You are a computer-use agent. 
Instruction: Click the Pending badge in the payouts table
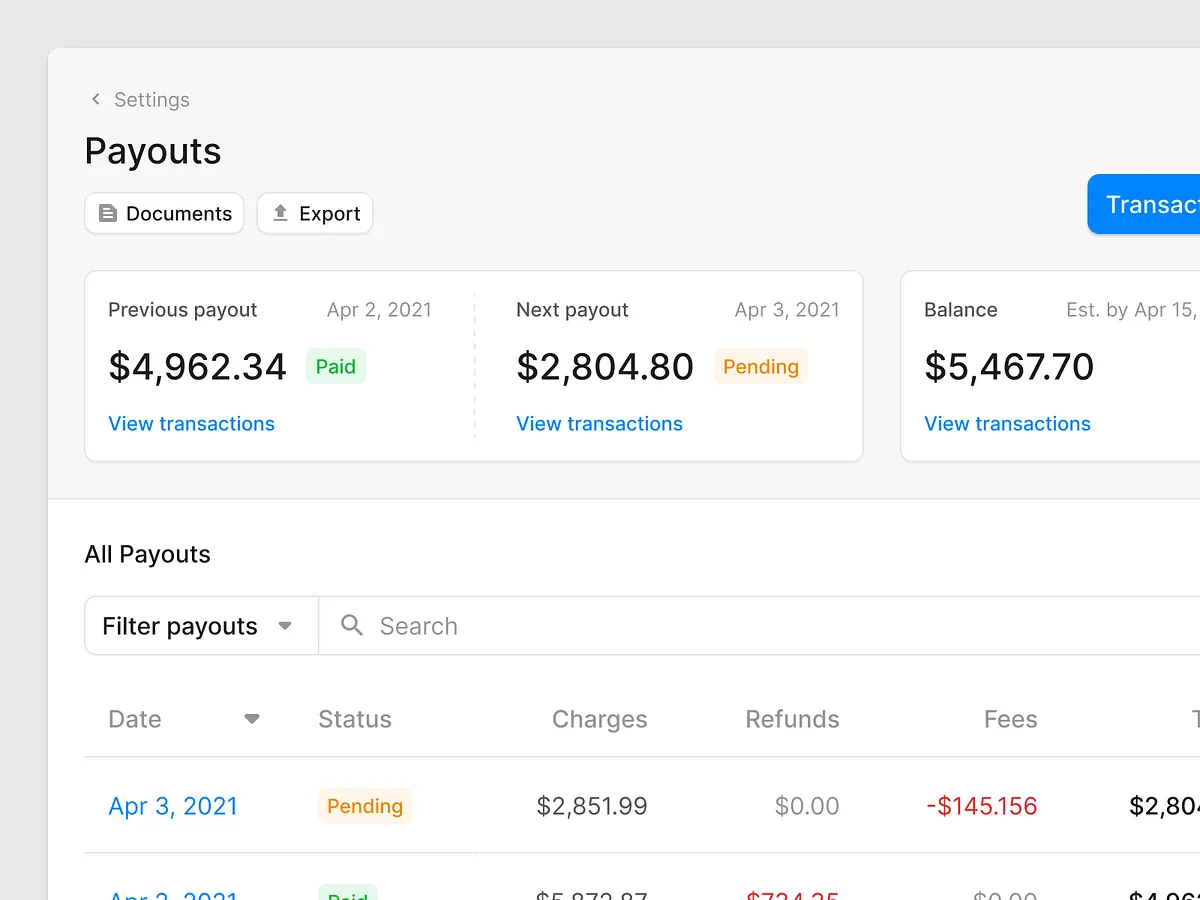click(364, 806)
